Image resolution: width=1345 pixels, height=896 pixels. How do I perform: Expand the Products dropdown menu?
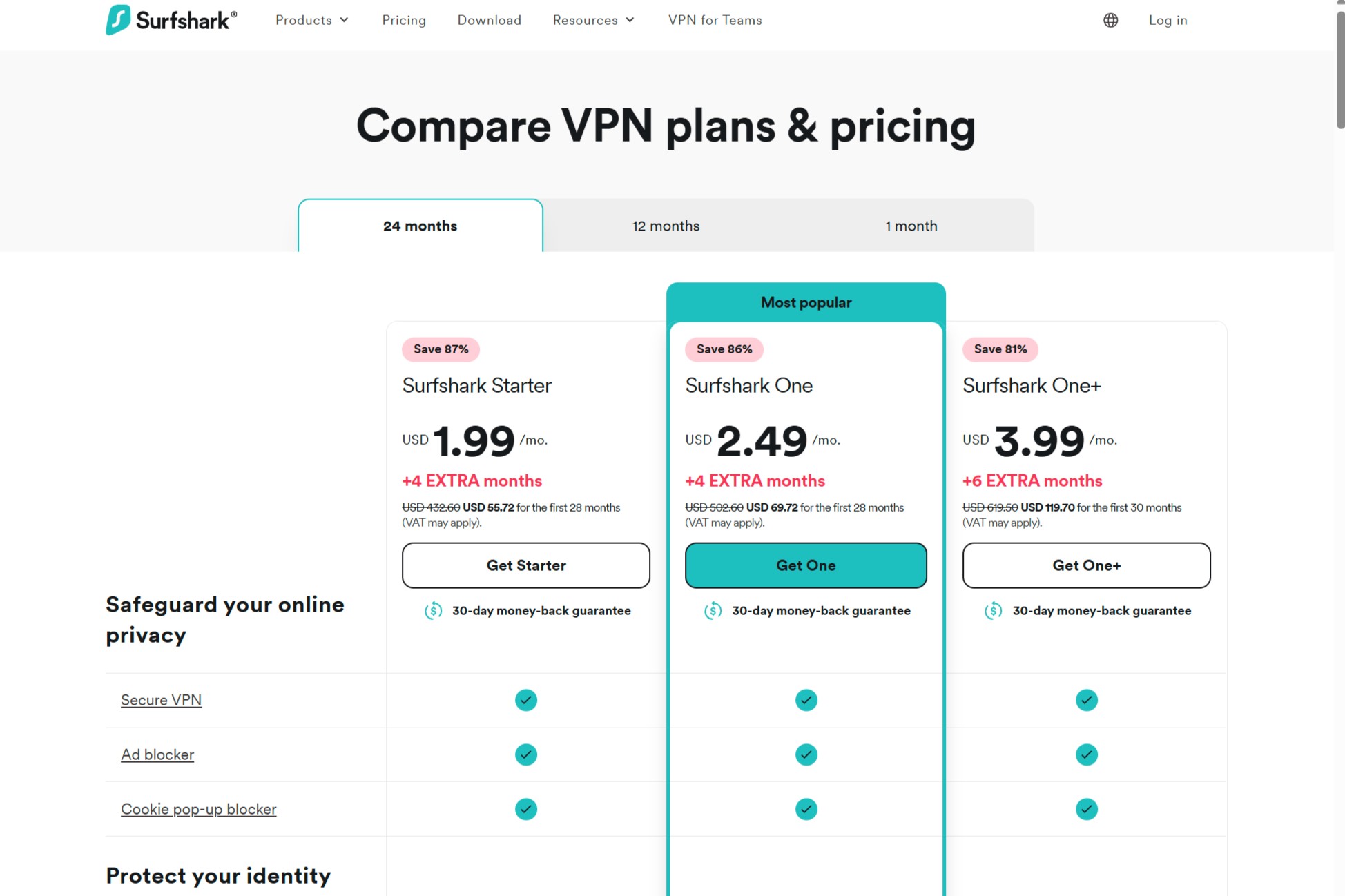click(310, 20)
